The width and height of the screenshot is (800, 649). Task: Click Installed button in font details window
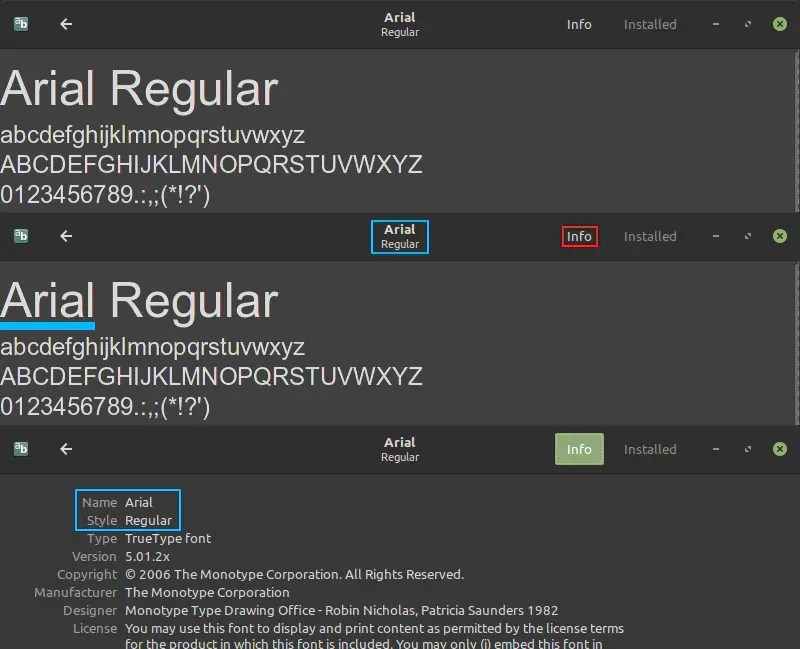coord(650,449)
